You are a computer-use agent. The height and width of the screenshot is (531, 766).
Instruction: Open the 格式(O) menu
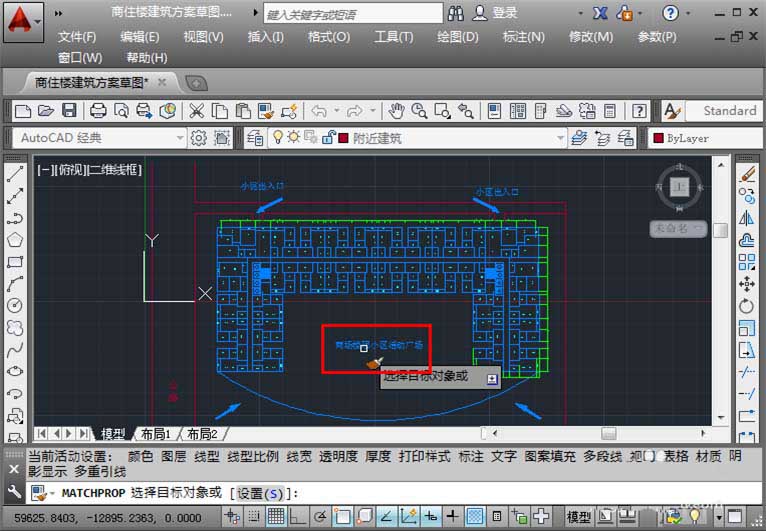[x=328, y=37]
